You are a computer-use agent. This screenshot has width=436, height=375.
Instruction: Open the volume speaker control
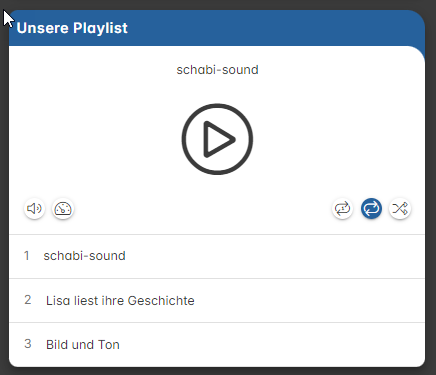point(34,209)
